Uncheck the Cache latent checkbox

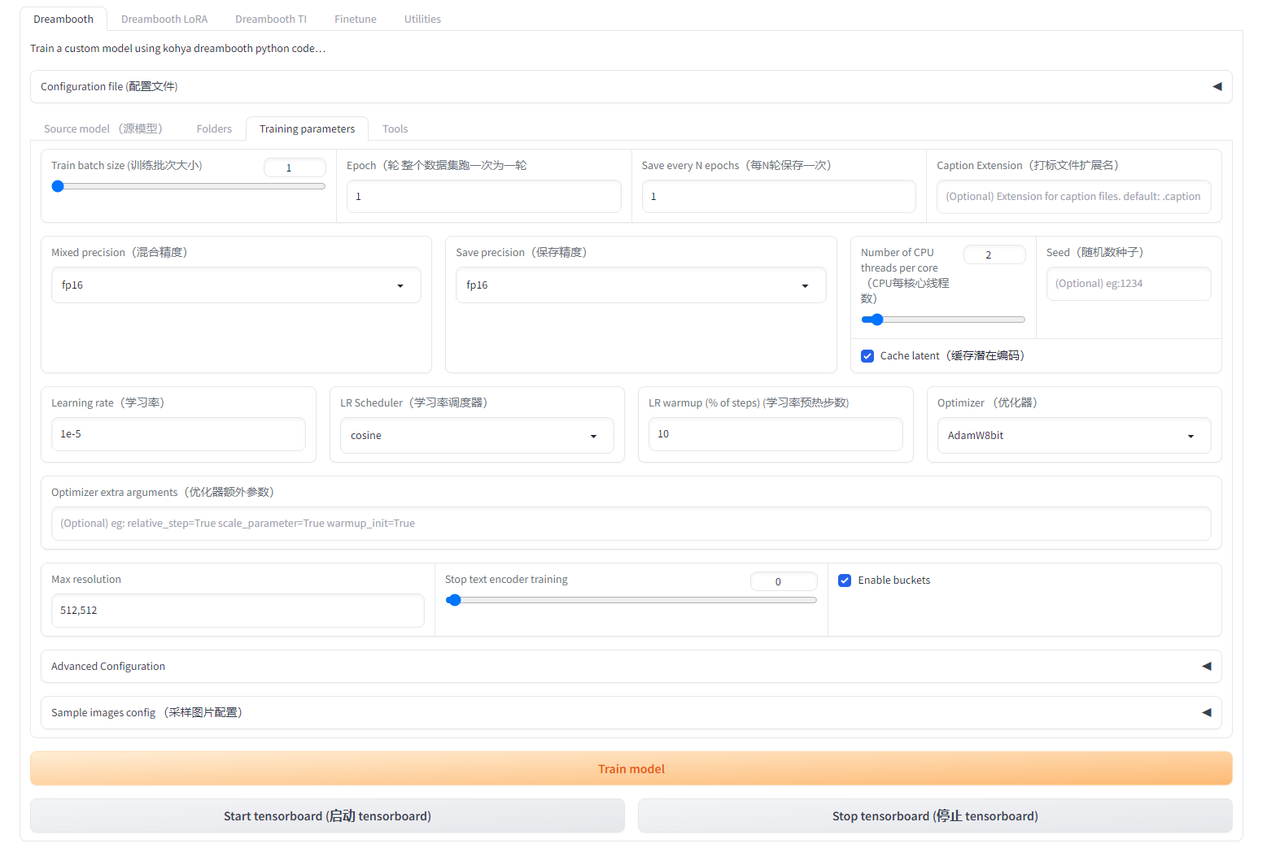point(868,356)
